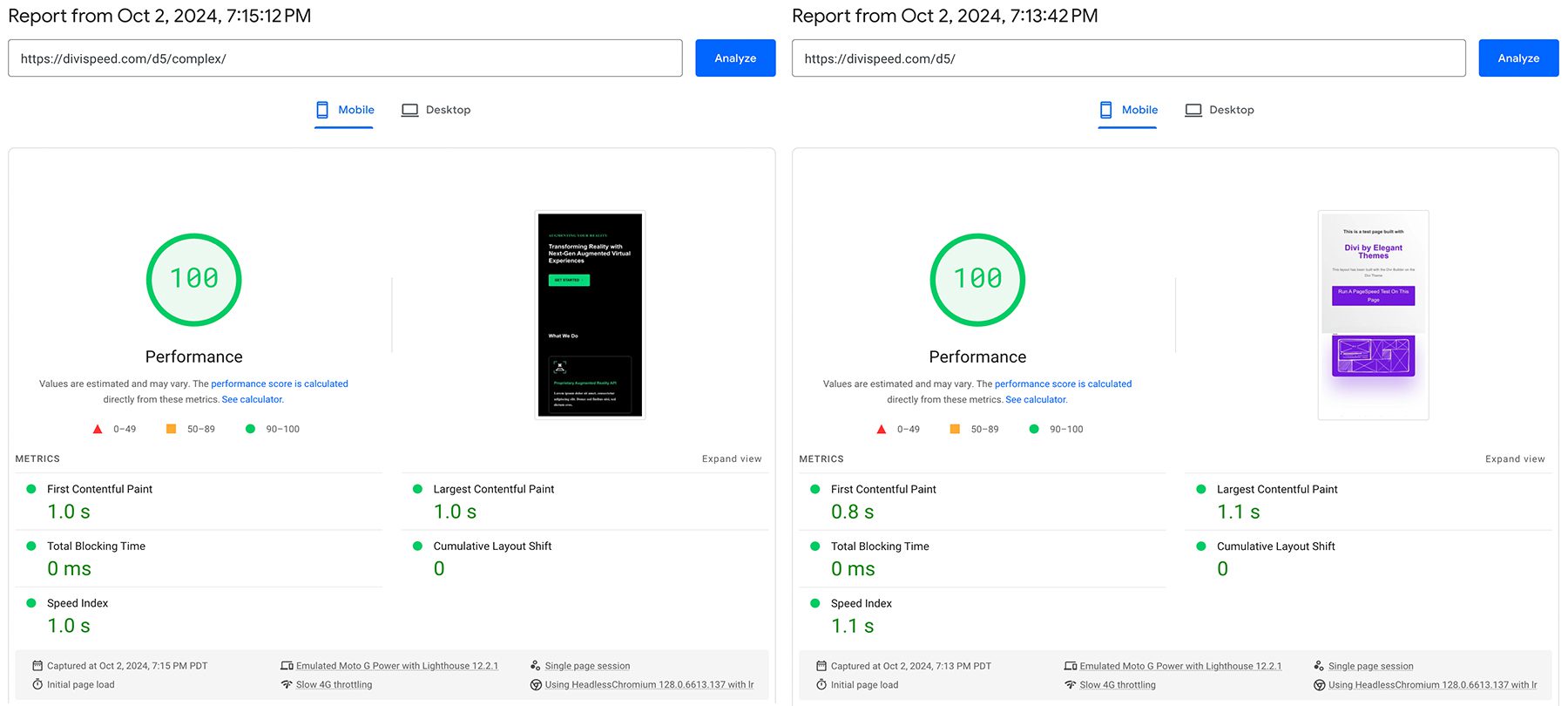Open the 'See calculator' link in the right report
Screen dimensions: 1568x706
tap(1036, 399)
